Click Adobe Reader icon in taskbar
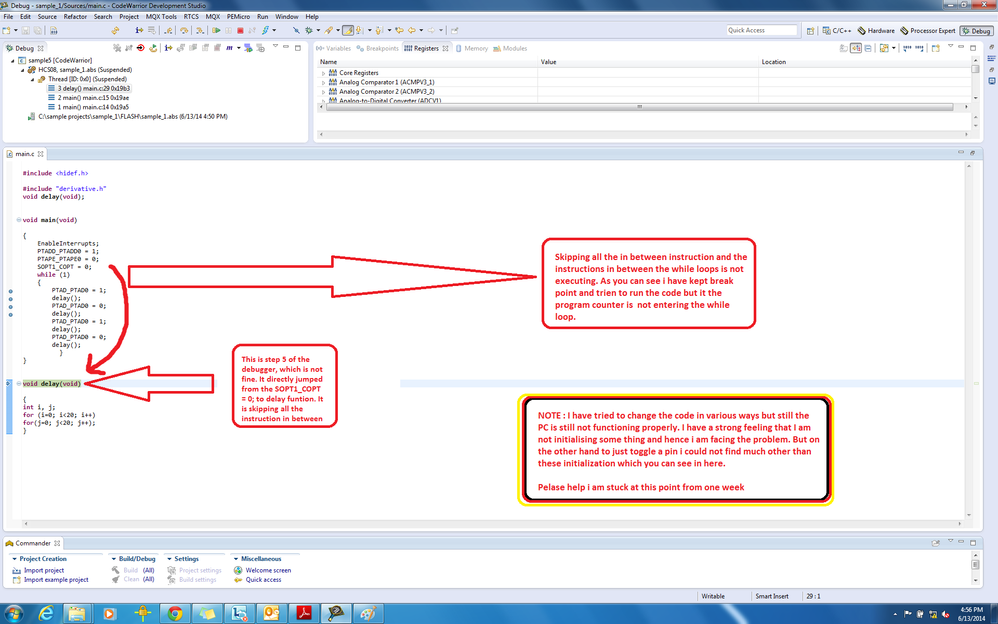Viewport: 998px width, 624px height. click(304, 613)
